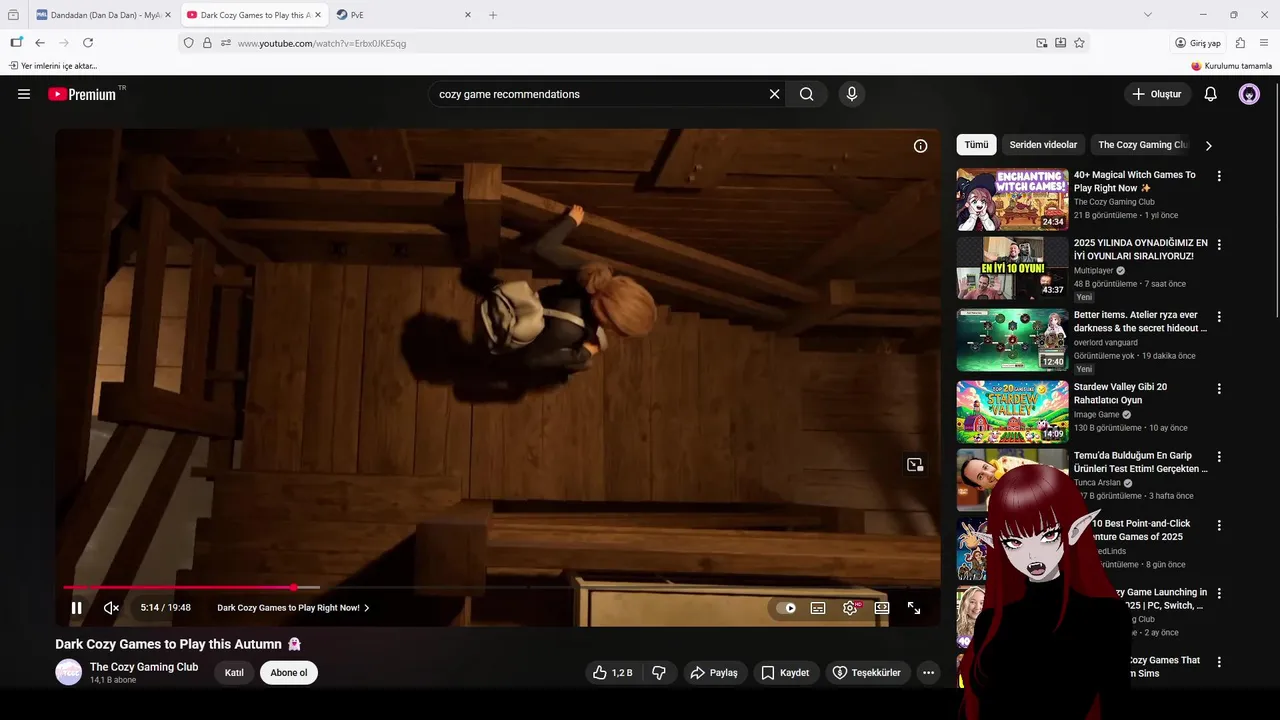Unmute the video audio
Image resolution: width=1280 pixels, height=720 pixels.
(111, 607)
